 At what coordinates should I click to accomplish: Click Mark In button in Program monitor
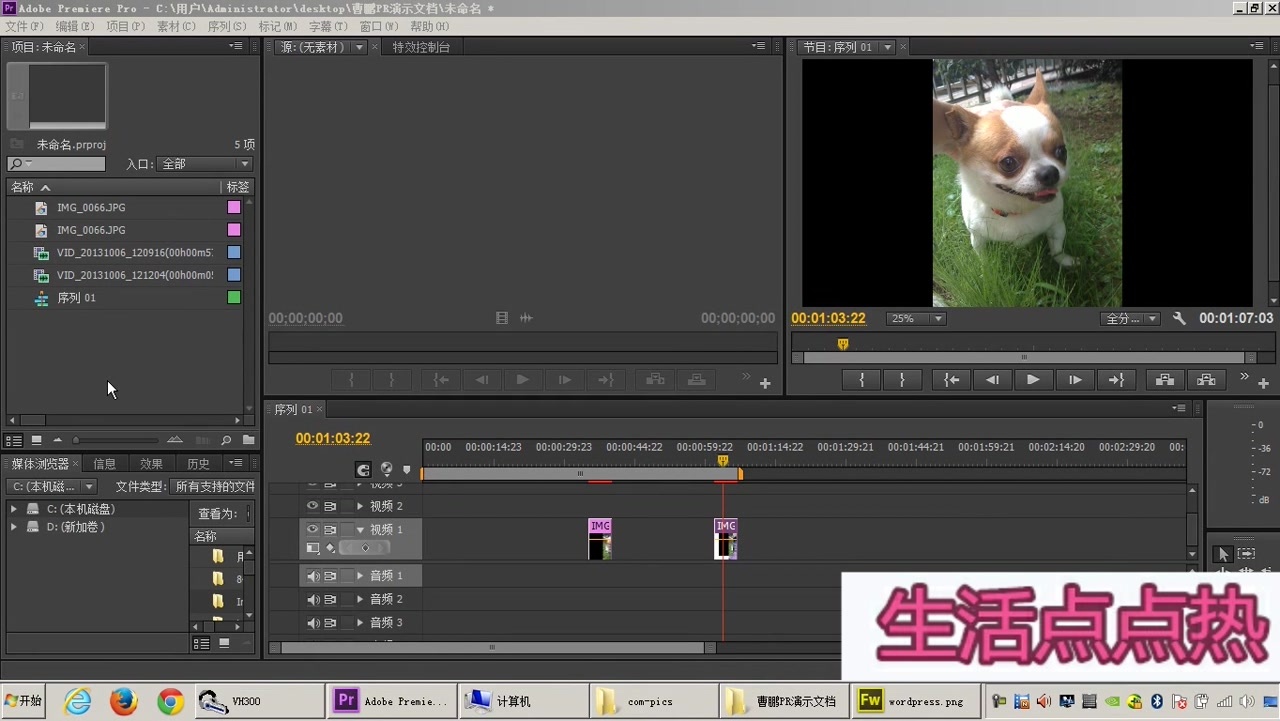tap(861, 380)
